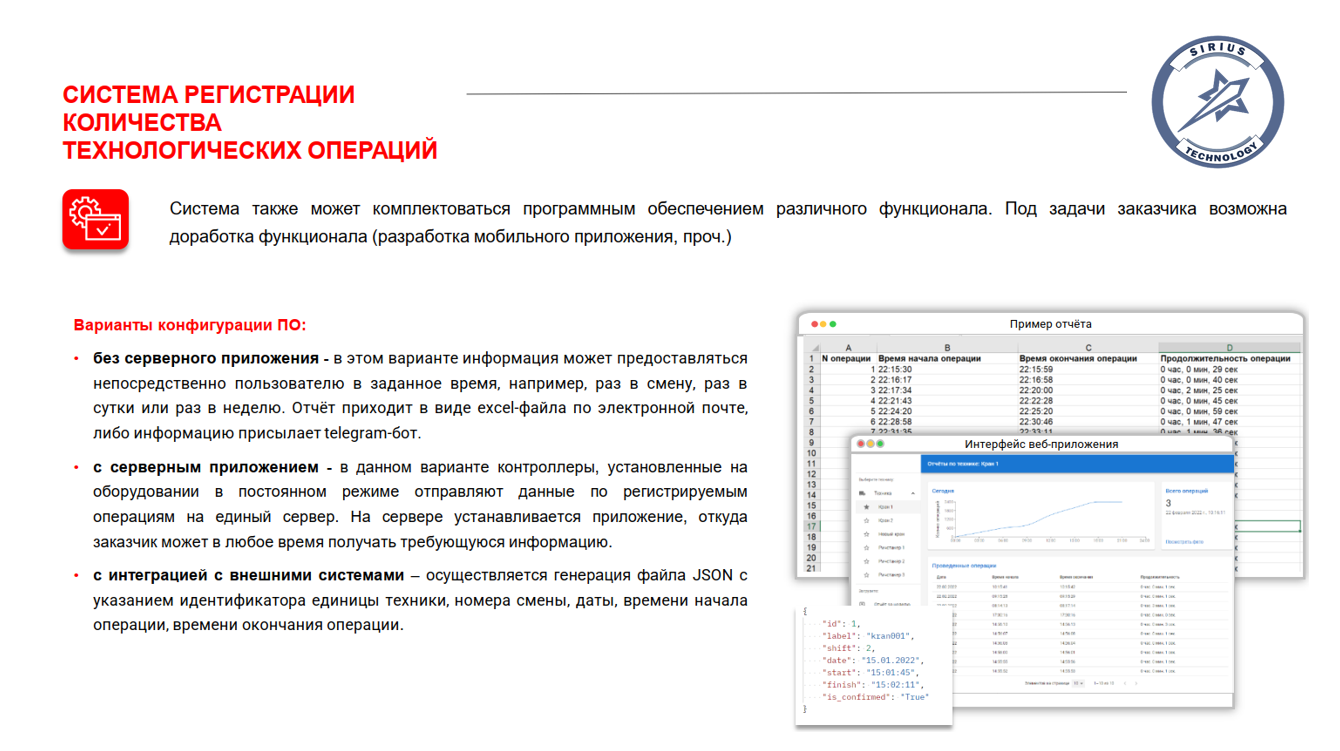Viewport: 1340px width, 751px height.
Task: Select column C header in report spreadsheet
Action: [1088, 348]
